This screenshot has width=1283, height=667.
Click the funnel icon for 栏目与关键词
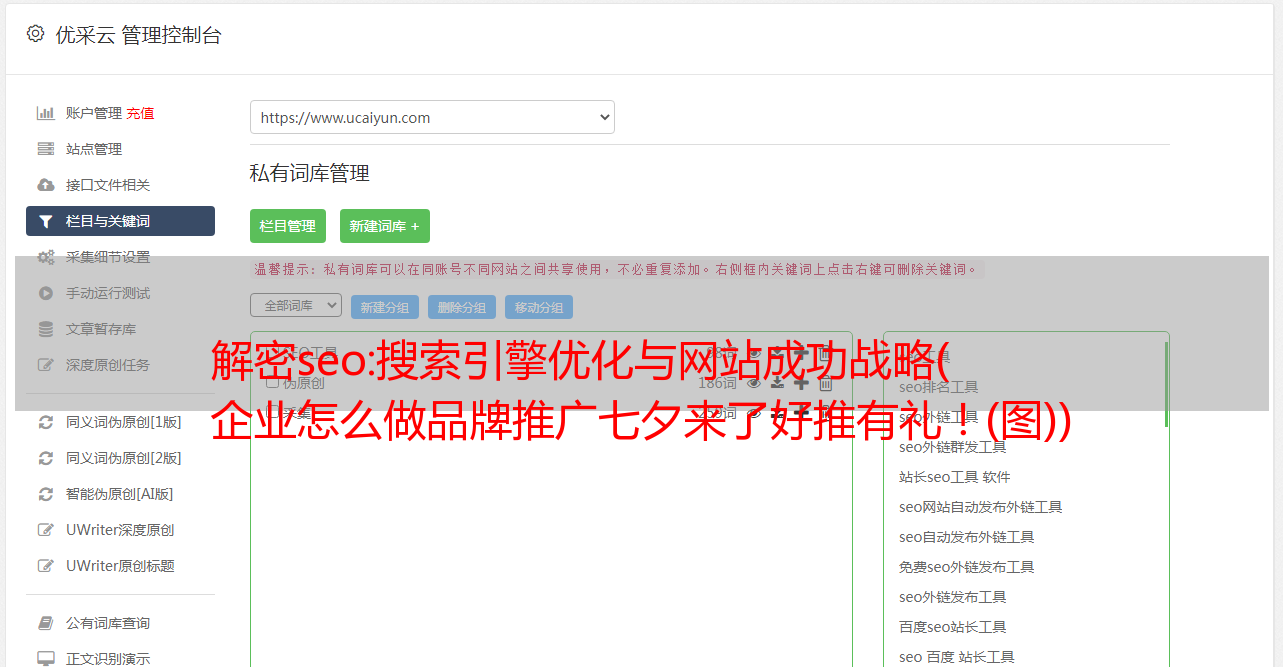[46, 221]
